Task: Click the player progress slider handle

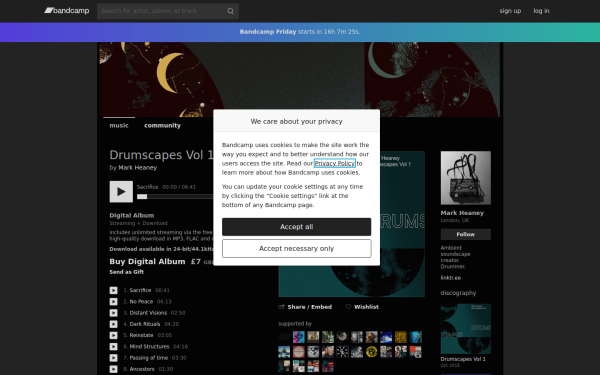Action: pyautogui.click(x=142, y=197)
